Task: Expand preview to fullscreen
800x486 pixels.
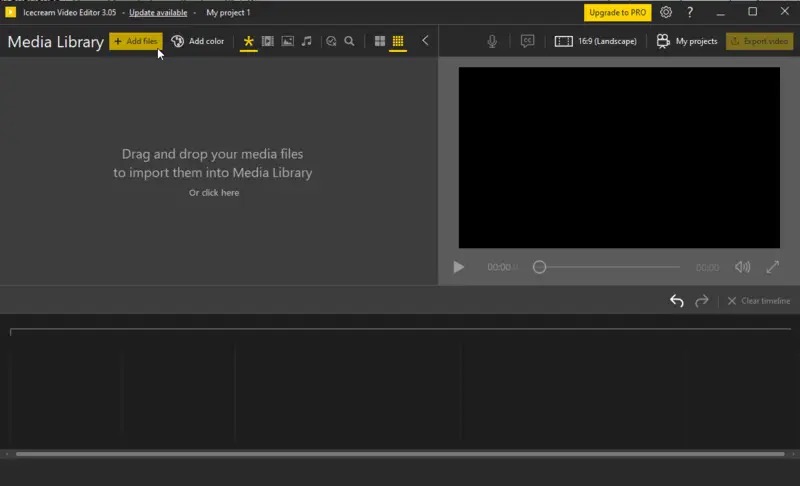Action: click(772, 267)
